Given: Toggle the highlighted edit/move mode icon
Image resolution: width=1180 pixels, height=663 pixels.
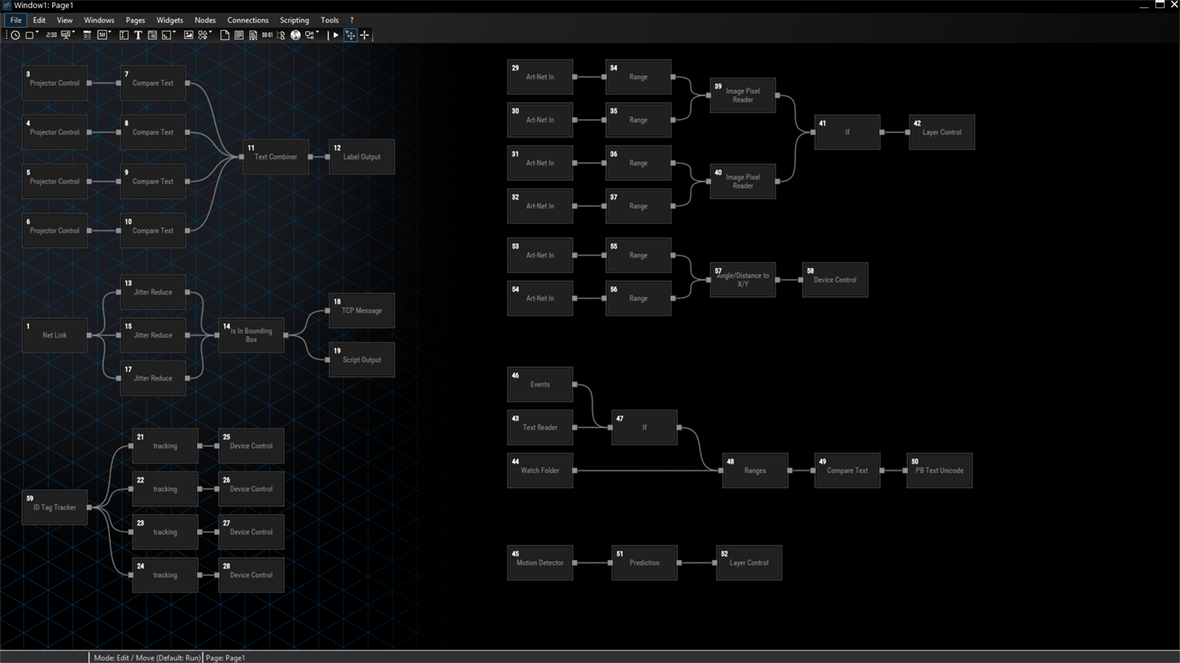Looking at the screenshot, I should pos(350,35).
